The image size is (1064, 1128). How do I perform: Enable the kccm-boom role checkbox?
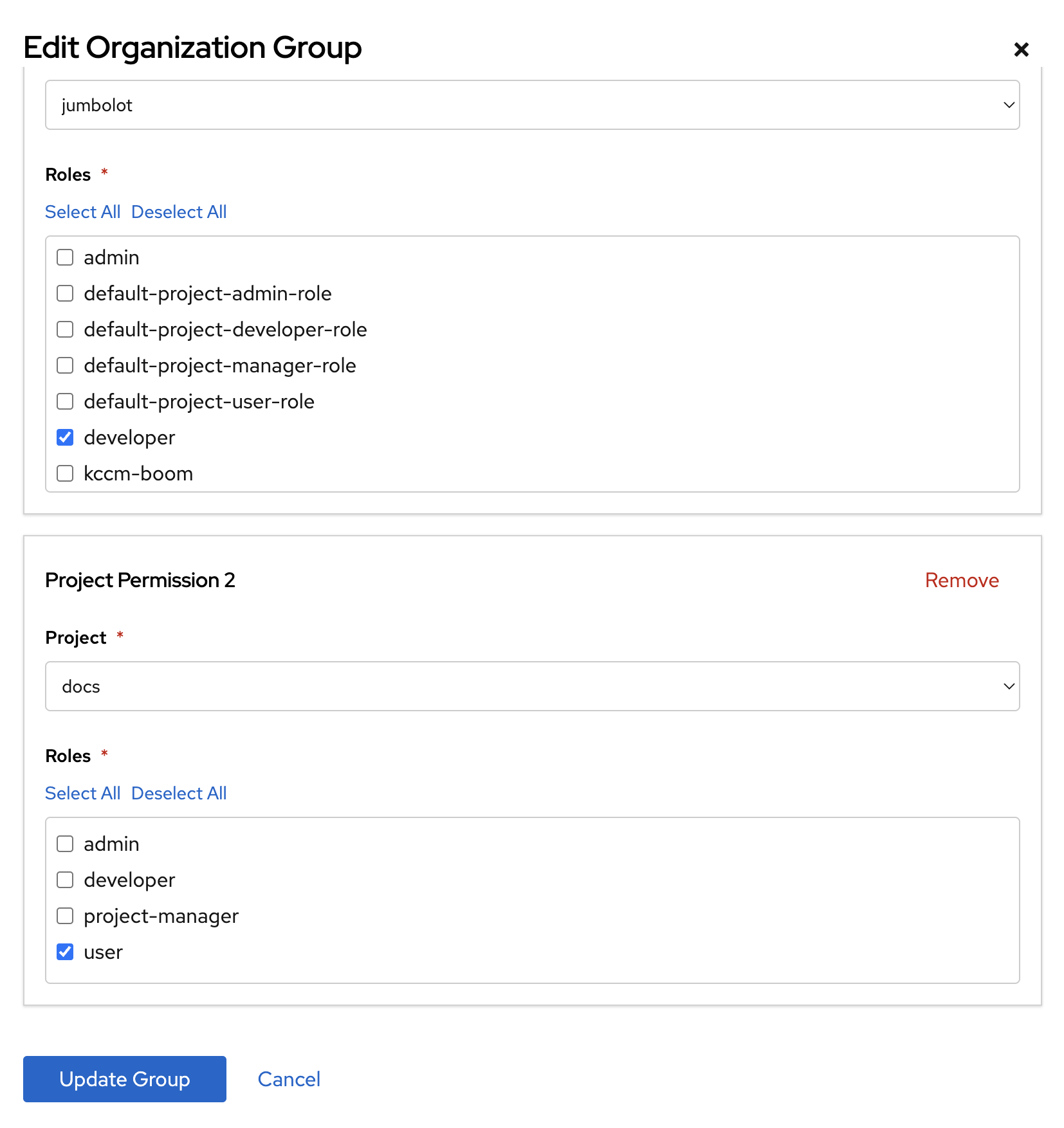(x=65, y=473)
